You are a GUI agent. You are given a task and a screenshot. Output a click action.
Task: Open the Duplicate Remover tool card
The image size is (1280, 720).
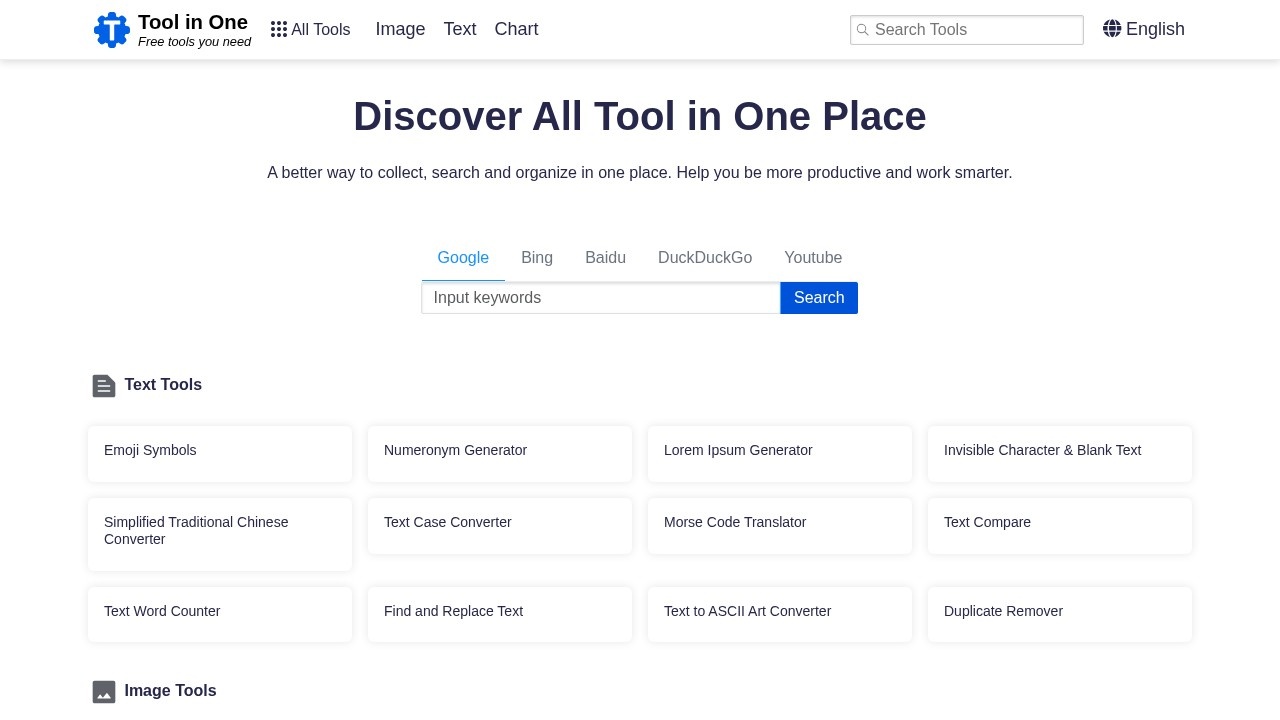click(1060, 614)
